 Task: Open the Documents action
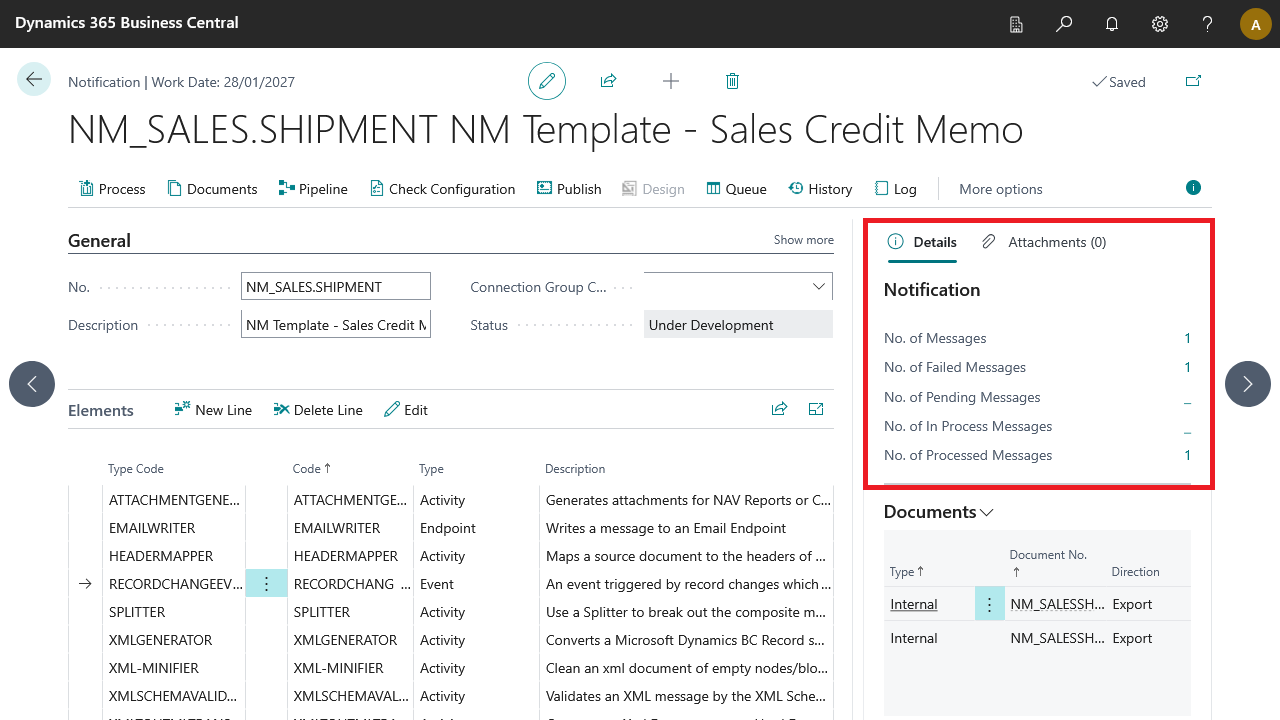[x=212, y=189]
